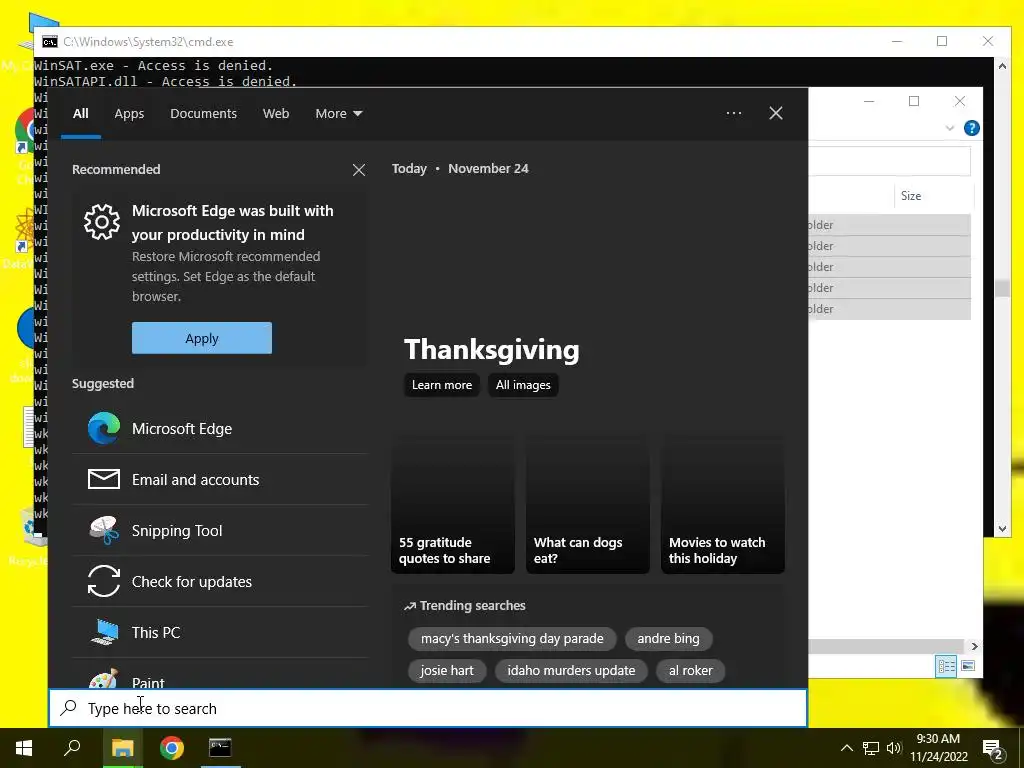Viewport: 1024px width, 768px height.
Task: Apply recommended Edge settings
Action: (x=202, y=338)
